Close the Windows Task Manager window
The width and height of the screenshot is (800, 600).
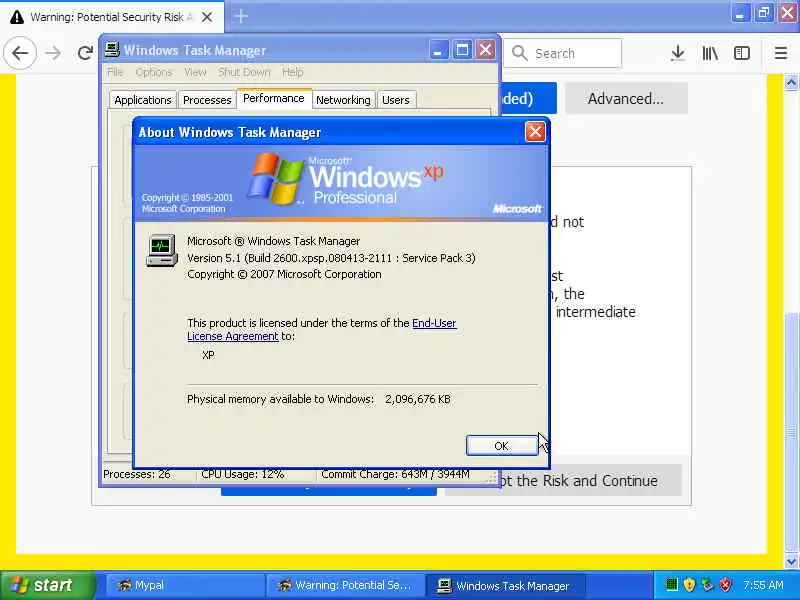486,50
